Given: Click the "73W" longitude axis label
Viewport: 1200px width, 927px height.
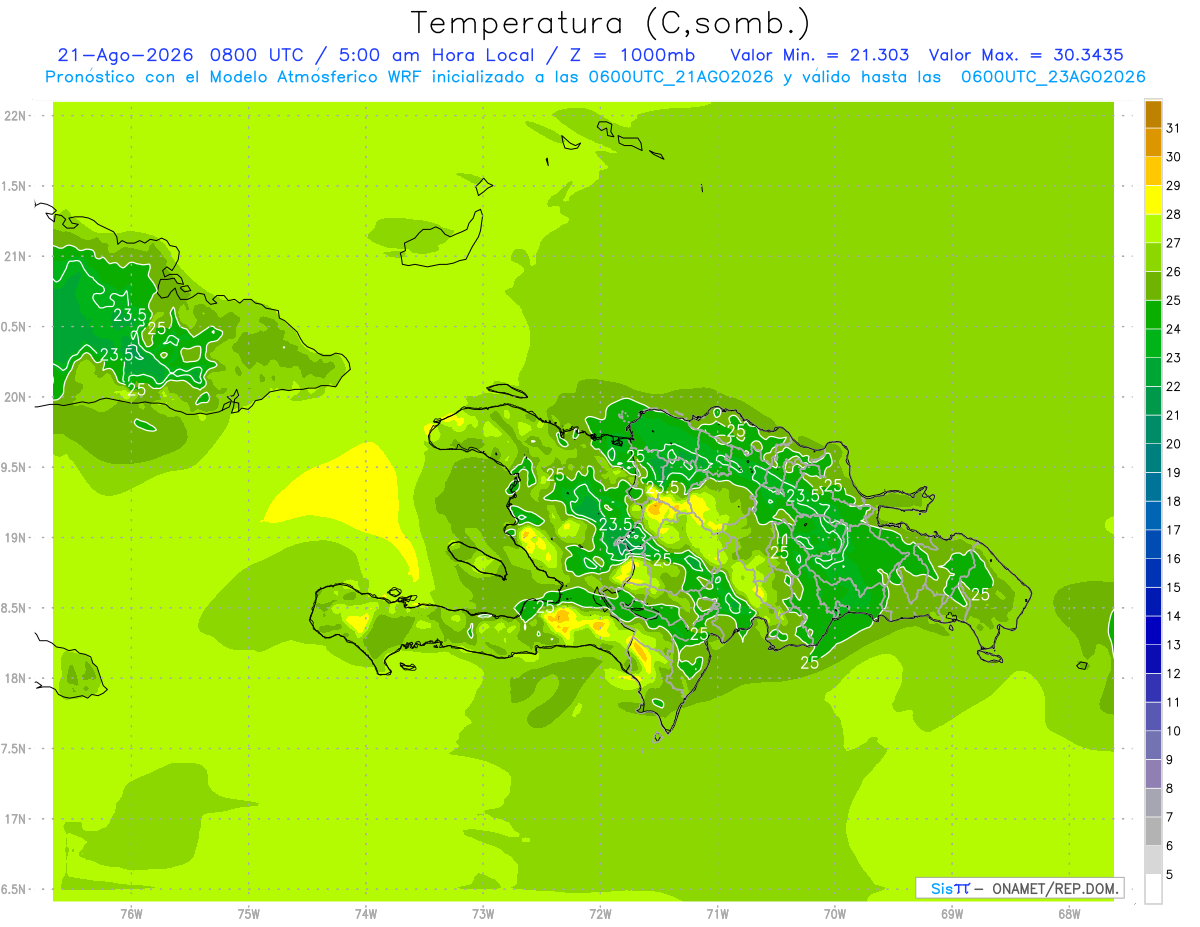Looking at the screenshot, I should click(x=483, y=913).
